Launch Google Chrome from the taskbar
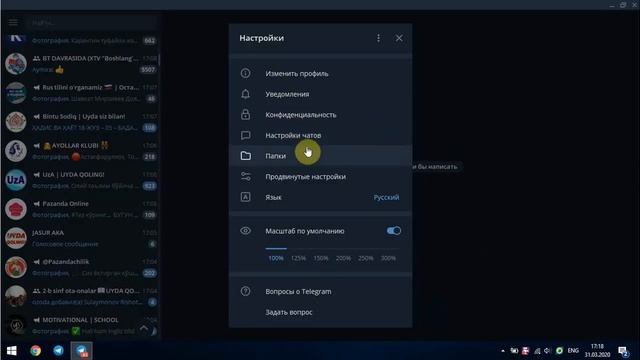 (x=36, y=351)
